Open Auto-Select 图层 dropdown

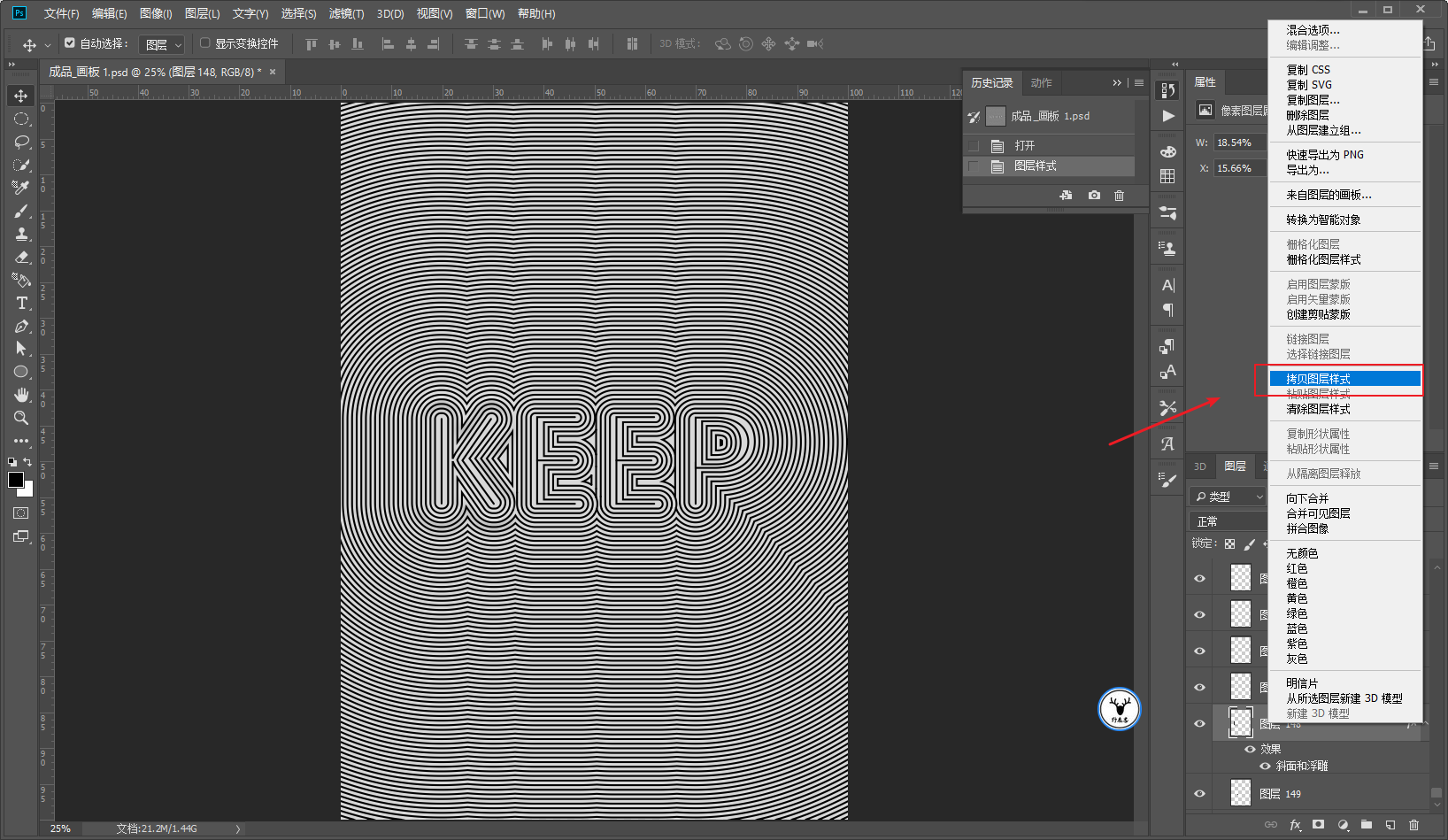[x=162, y=44]
